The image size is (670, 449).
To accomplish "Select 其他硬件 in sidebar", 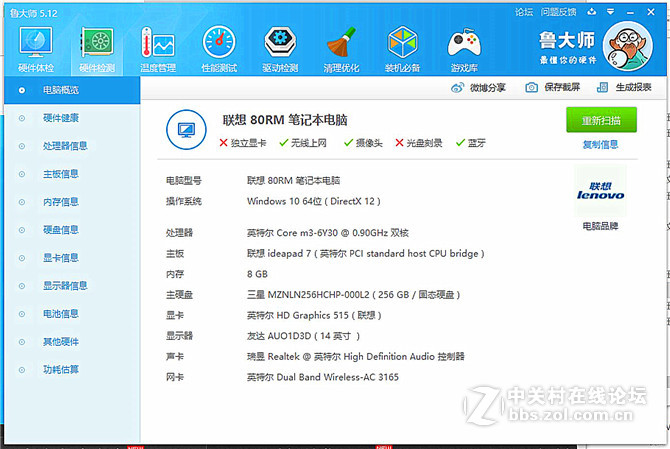I will click(72, 342).
